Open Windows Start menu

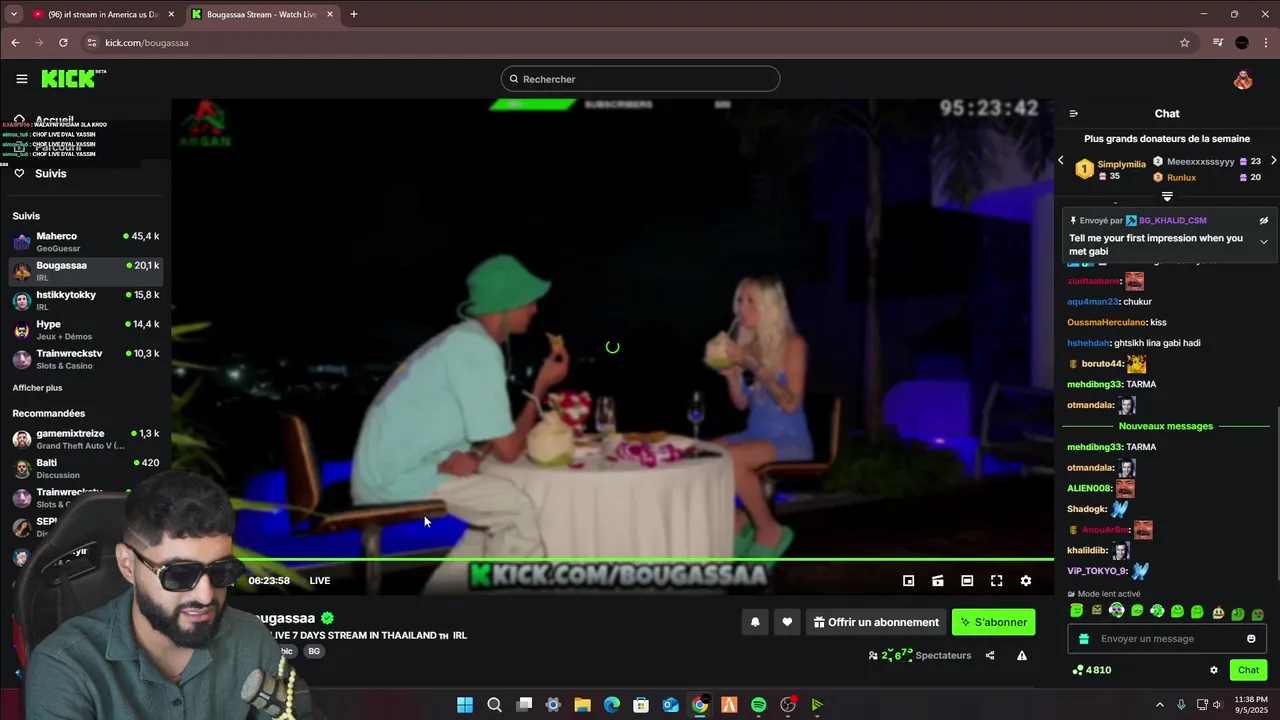tap(465, 705)
